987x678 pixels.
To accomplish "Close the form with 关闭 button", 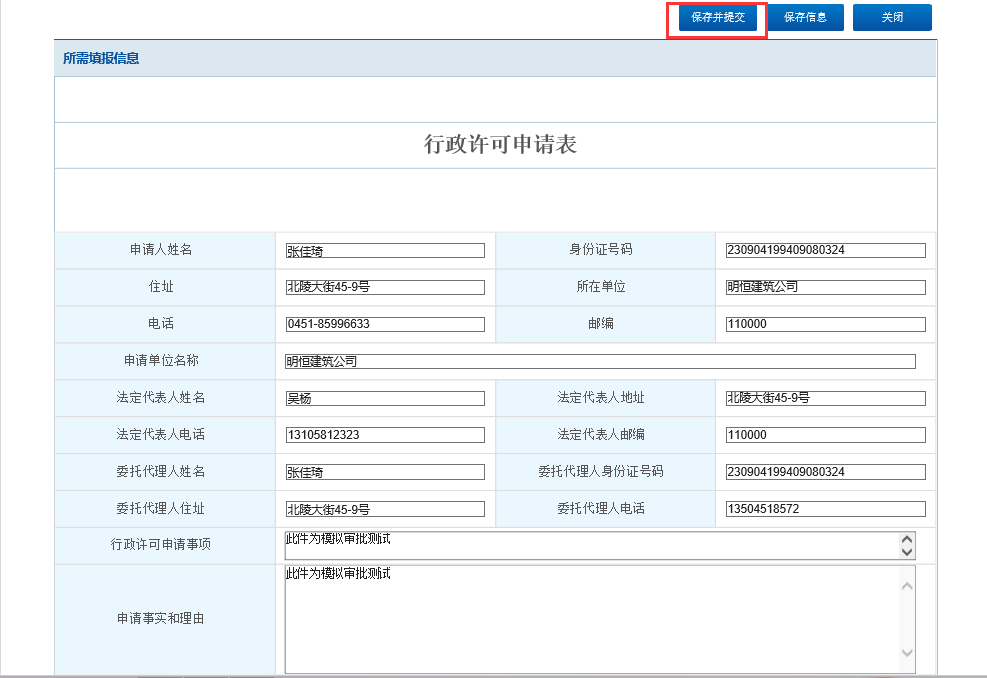I will click(x=892, y=18).
